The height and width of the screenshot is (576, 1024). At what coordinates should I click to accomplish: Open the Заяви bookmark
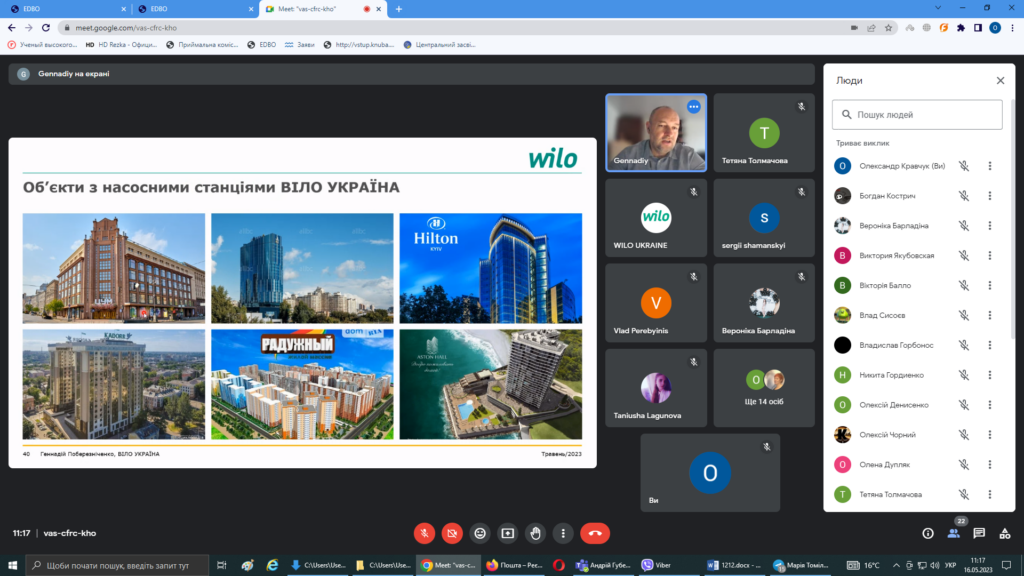click(300, 45)
